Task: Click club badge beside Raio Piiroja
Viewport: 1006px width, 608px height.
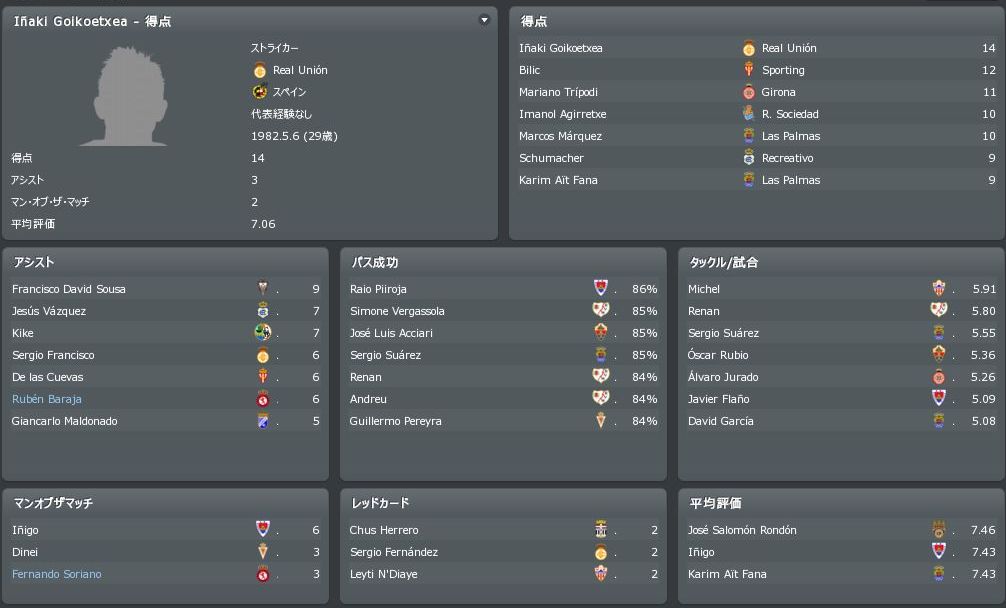Action: (x=601, y=289)
